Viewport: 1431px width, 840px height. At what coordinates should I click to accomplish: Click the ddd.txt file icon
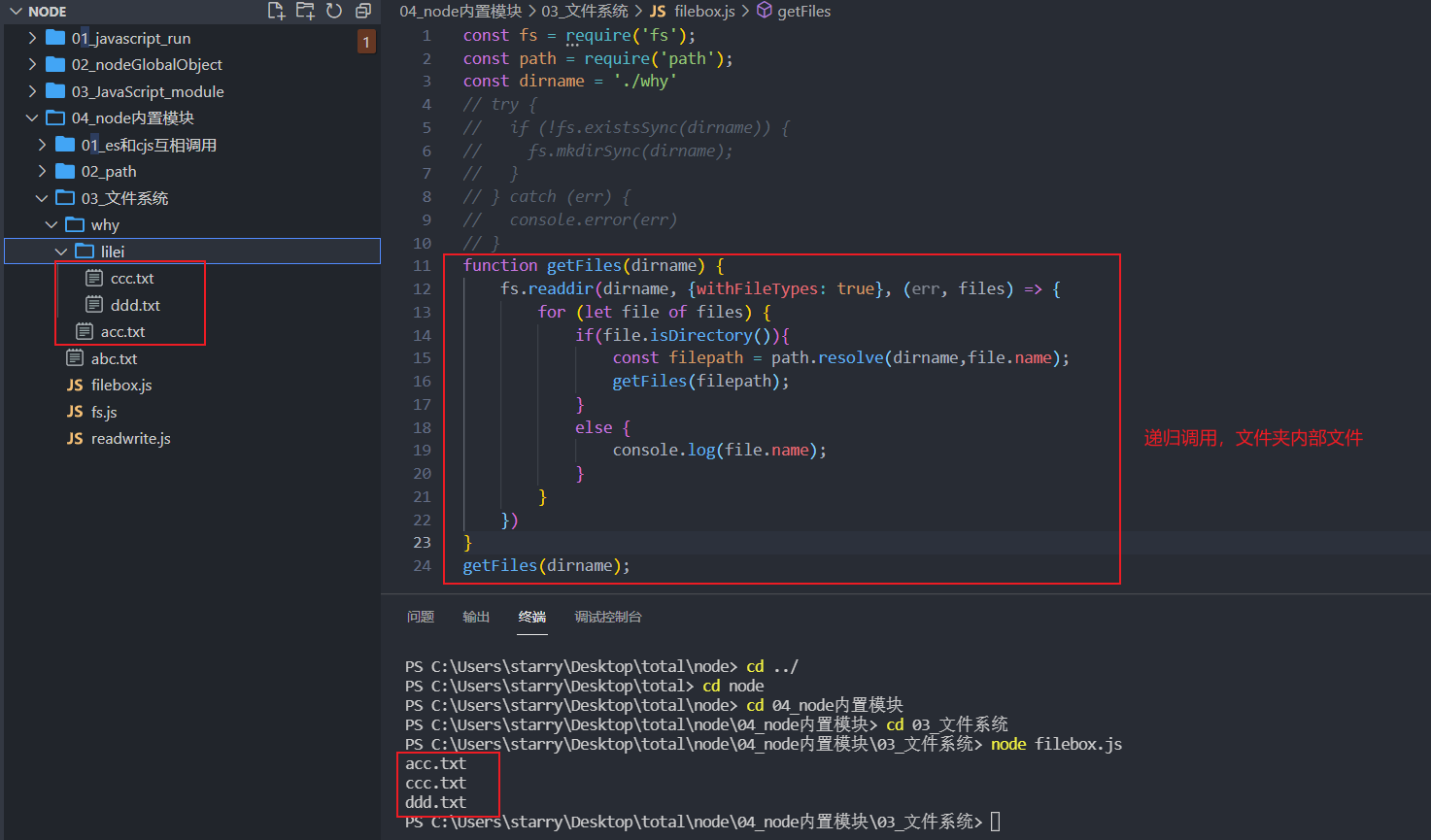94,305
